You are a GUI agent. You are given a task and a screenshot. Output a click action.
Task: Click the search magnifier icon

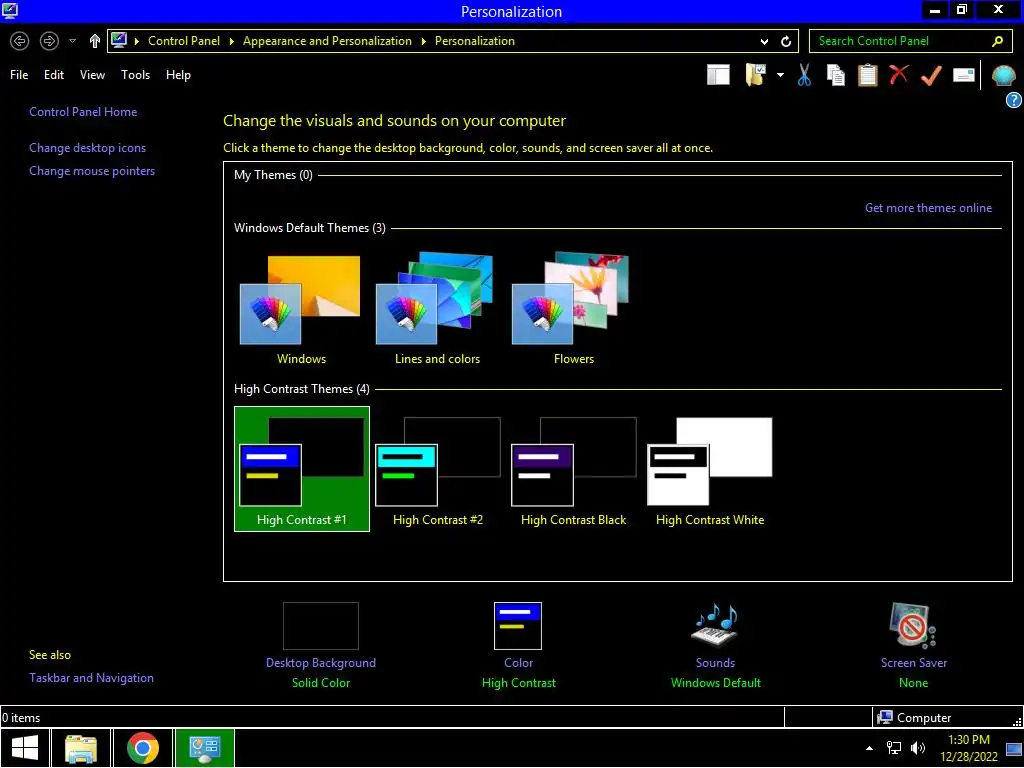[997, 41]
